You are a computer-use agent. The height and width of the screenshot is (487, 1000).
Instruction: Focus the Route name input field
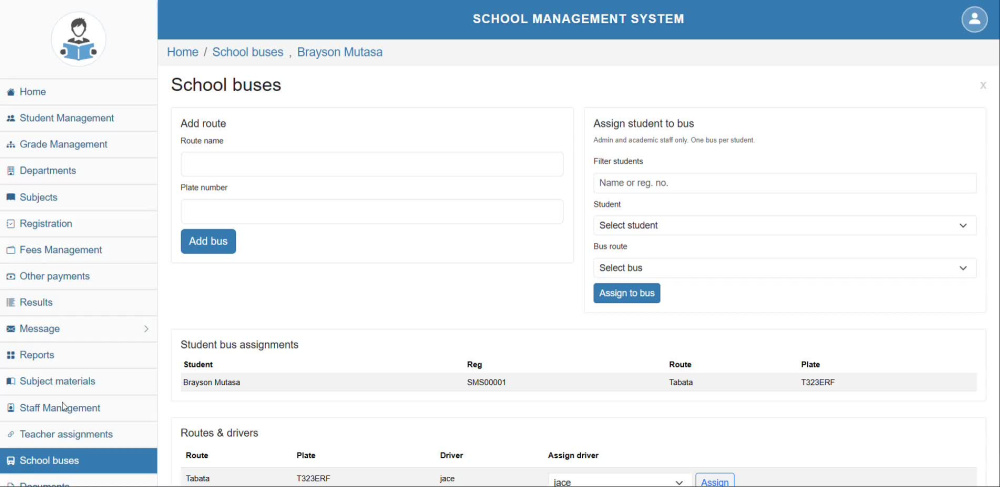(x=372, y=164)
